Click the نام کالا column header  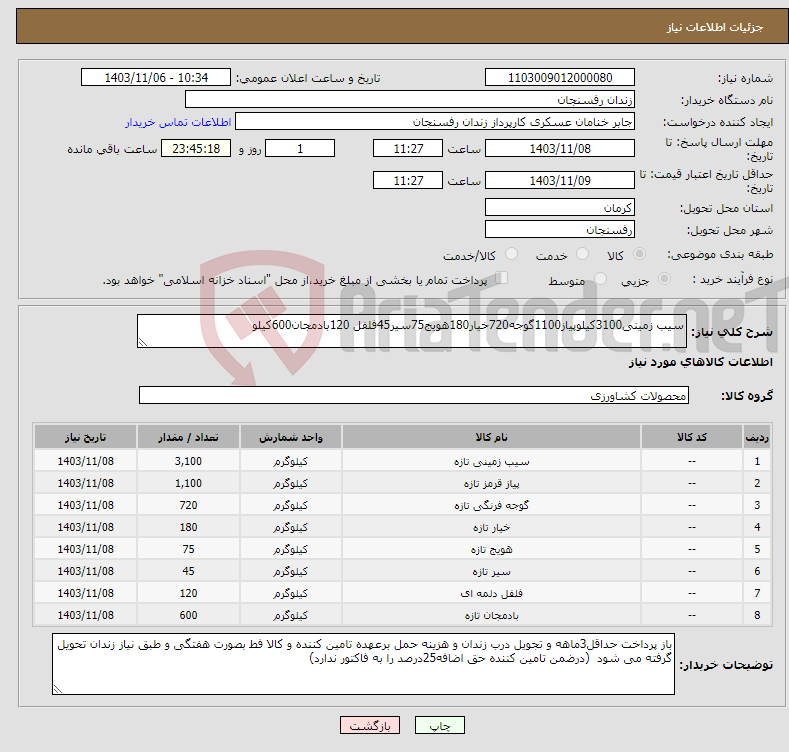tap(491, 437)
